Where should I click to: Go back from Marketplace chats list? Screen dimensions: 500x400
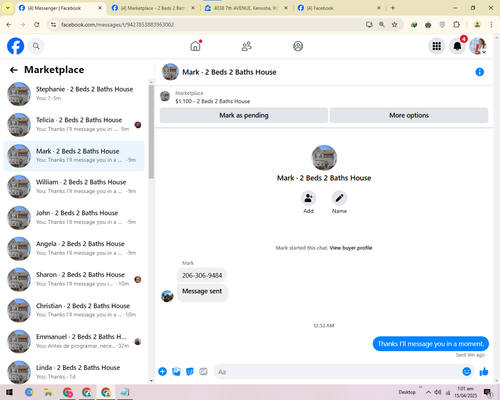click(13, 70)
